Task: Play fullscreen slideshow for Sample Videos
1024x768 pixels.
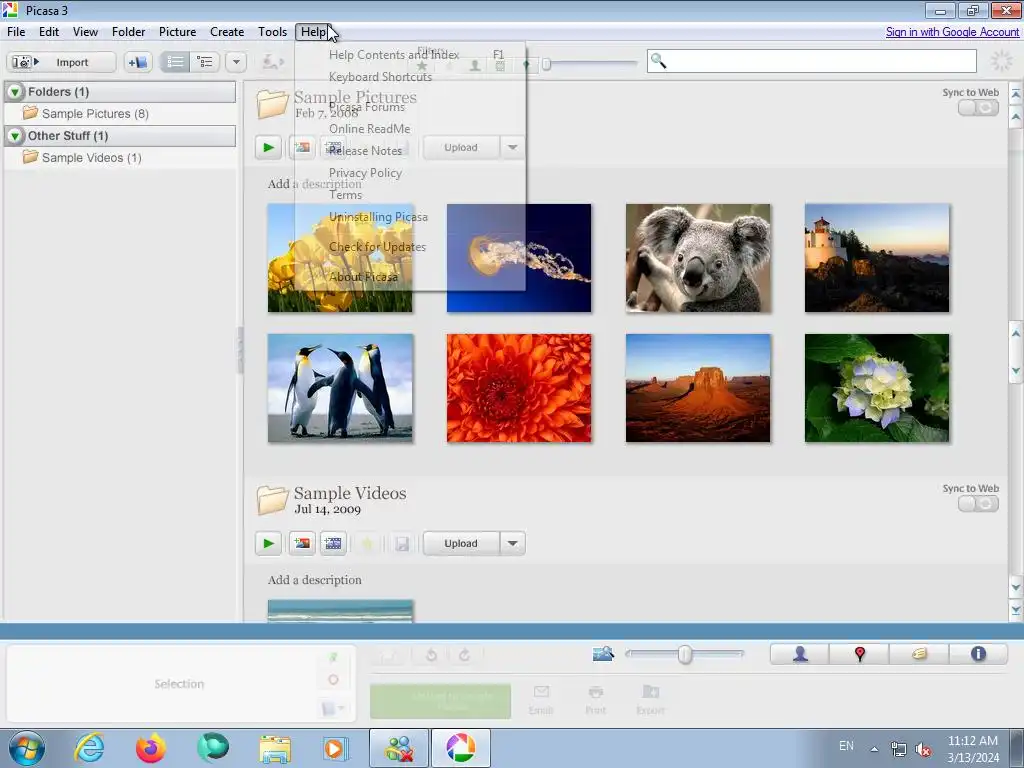Action: 268,543
